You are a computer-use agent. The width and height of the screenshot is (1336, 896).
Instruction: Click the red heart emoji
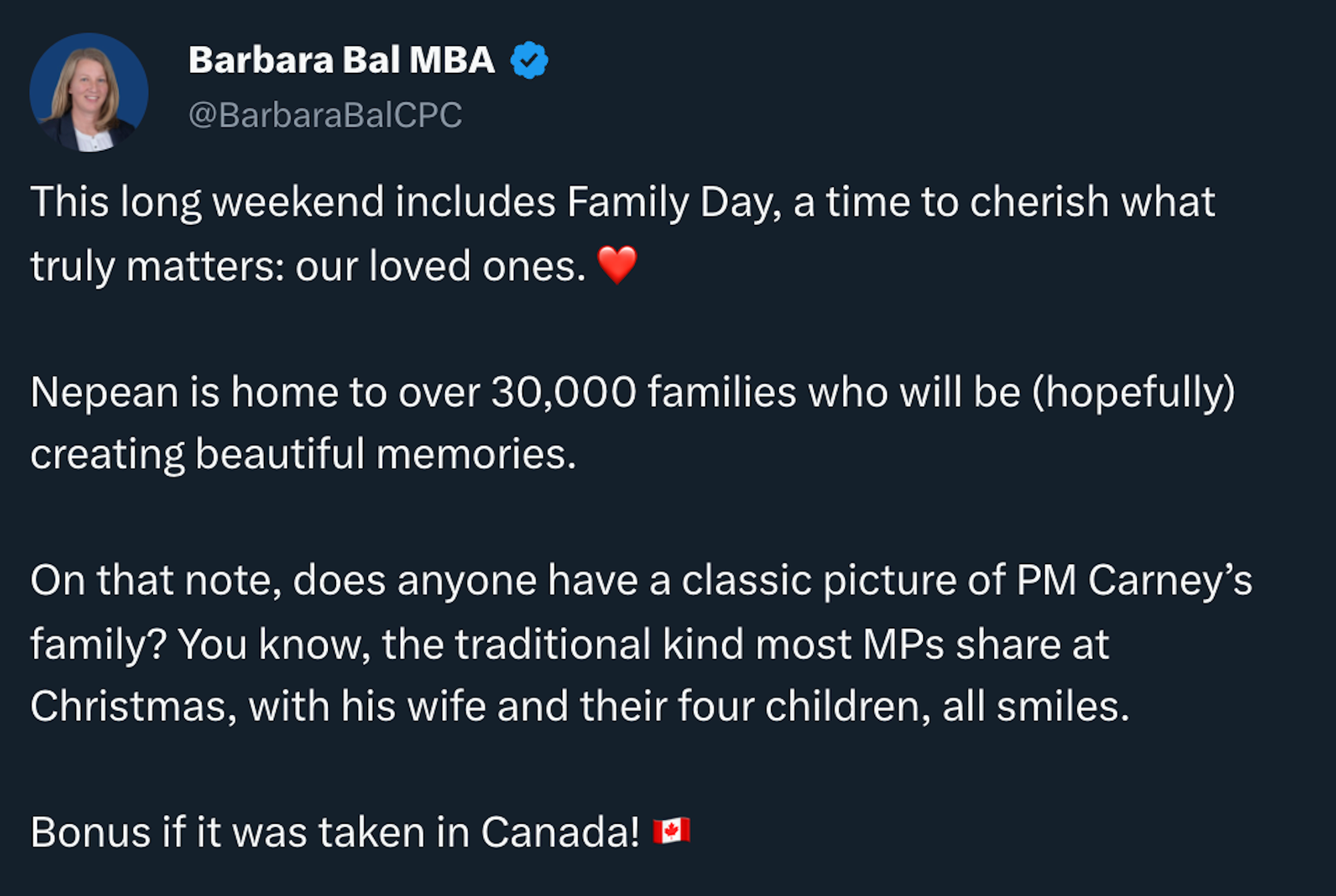(x=617, y=264)
